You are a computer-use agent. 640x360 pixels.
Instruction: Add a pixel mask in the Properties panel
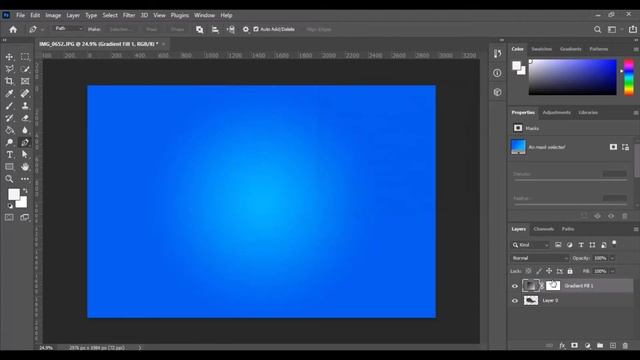click(x=613, y=147)
